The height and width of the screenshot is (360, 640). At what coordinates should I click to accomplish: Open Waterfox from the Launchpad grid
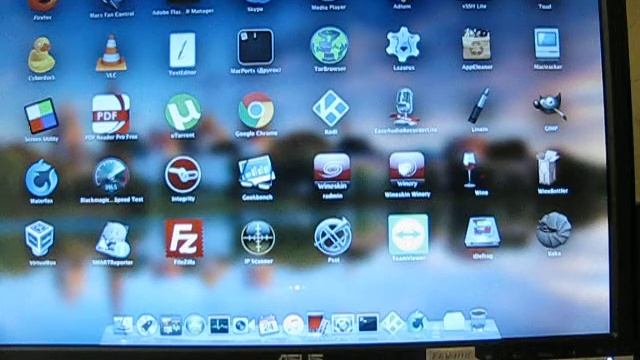41,178
